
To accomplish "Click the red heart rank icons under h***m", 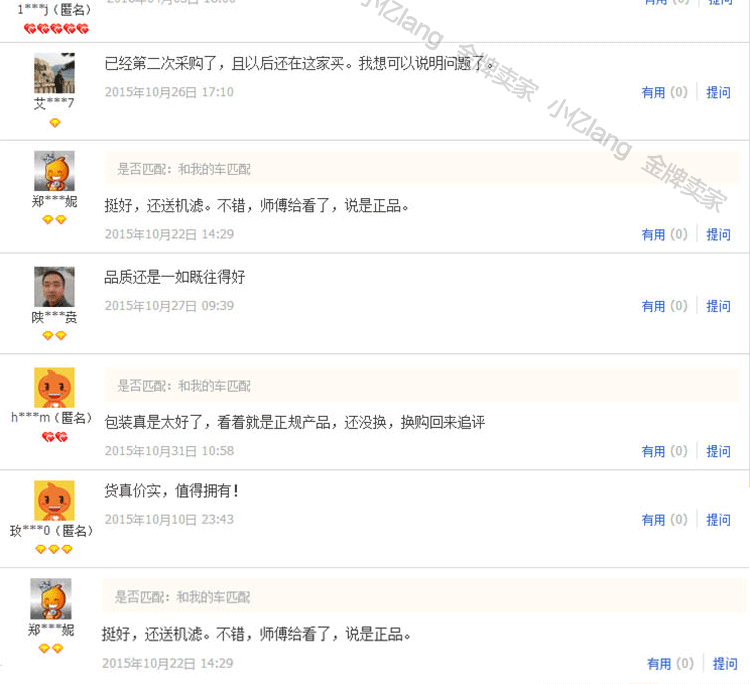I will tap(55, 437).
